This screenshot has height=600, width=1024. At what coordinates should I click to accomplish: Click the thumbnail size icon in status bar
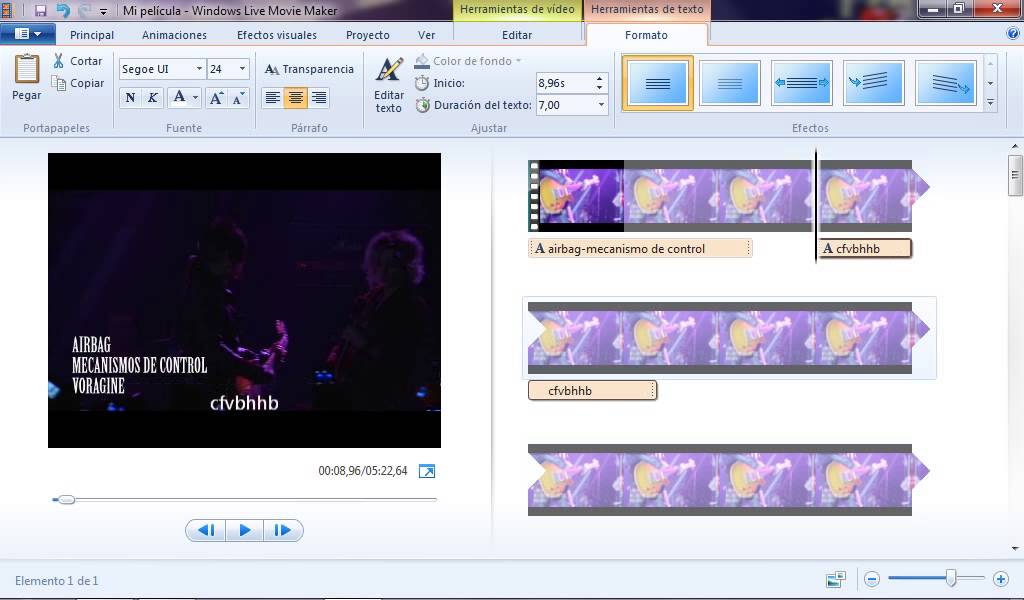836,578
